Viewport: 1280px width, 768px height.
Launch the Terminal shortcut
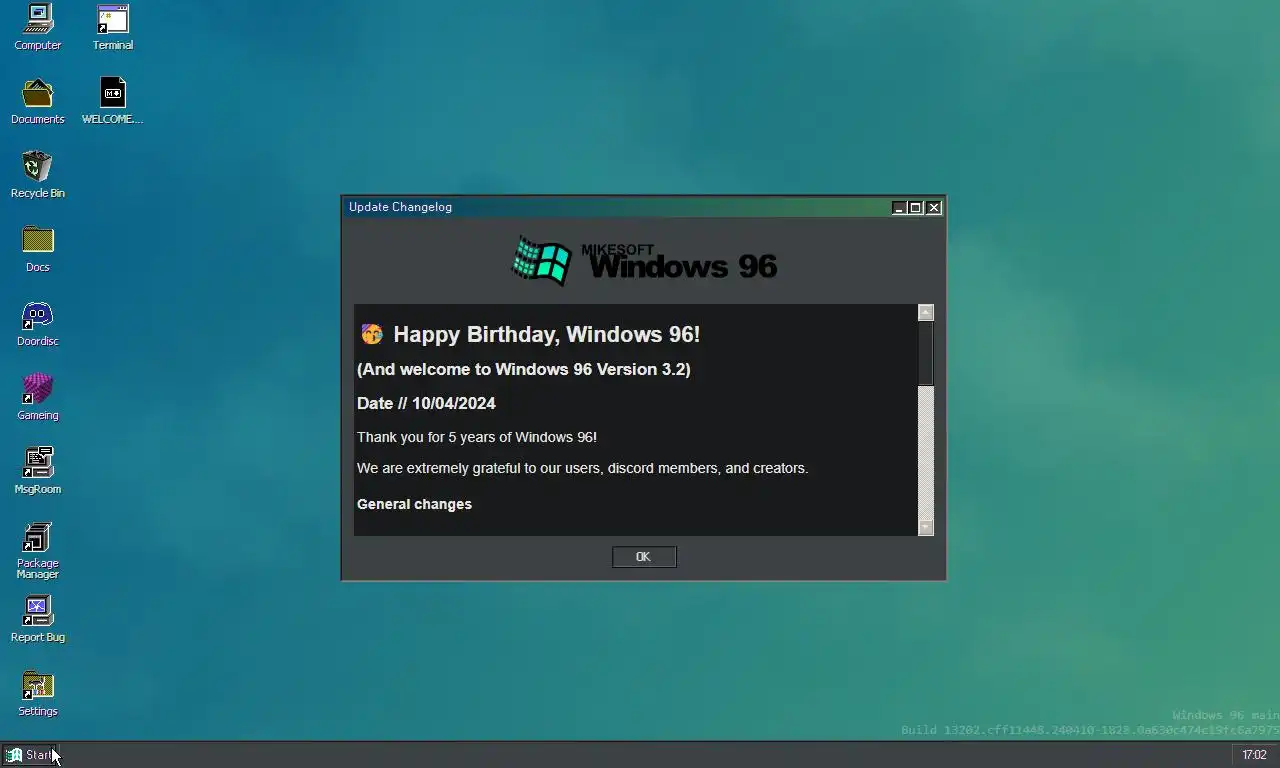tap(113, 28)
